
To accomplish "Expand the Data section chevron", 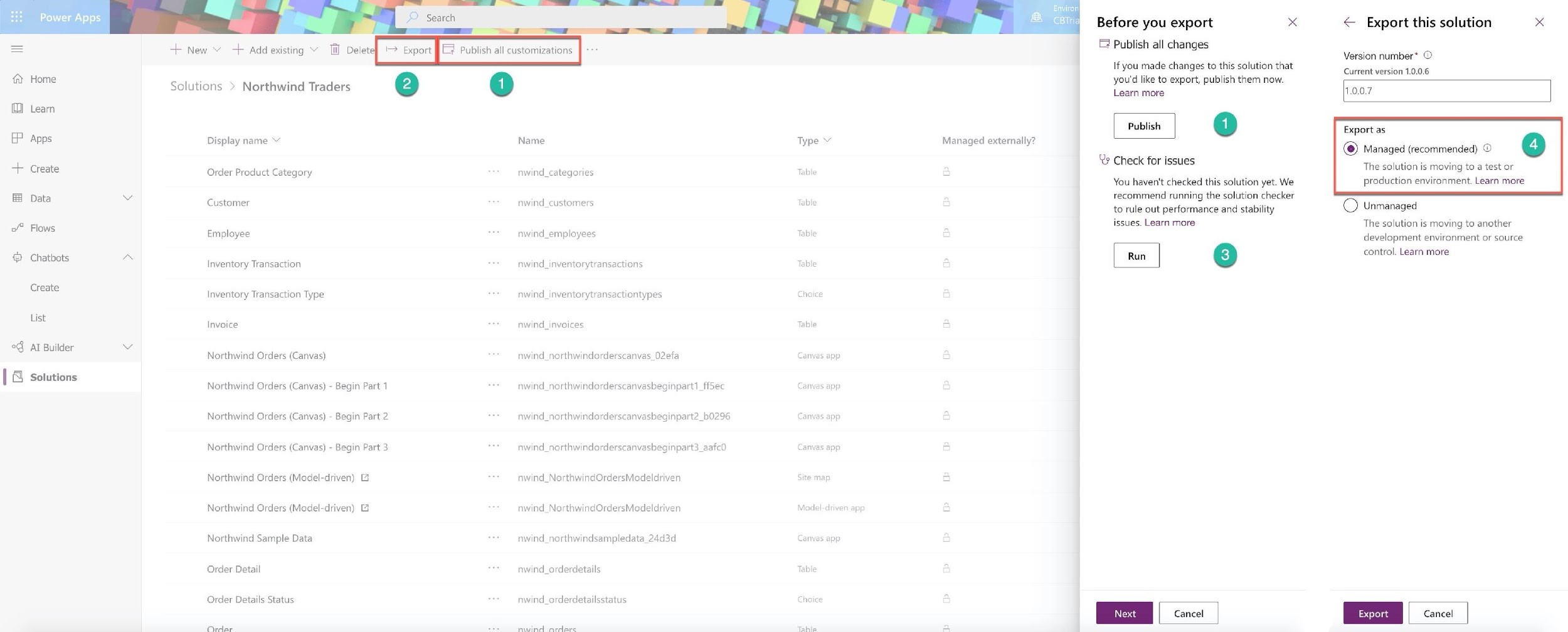I will pyautogui.click(x=127, y=198).
